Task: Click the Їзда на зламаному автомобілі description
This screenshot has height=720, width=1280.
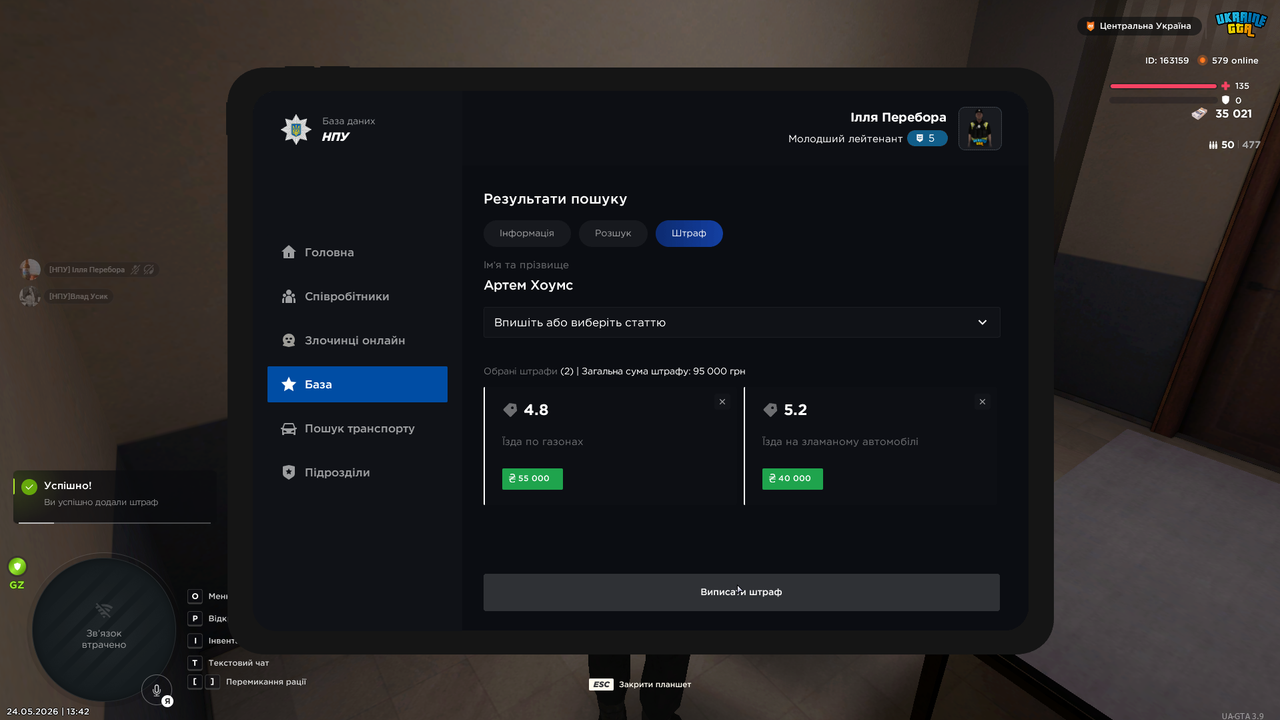Action: click(x=840, y=441)
